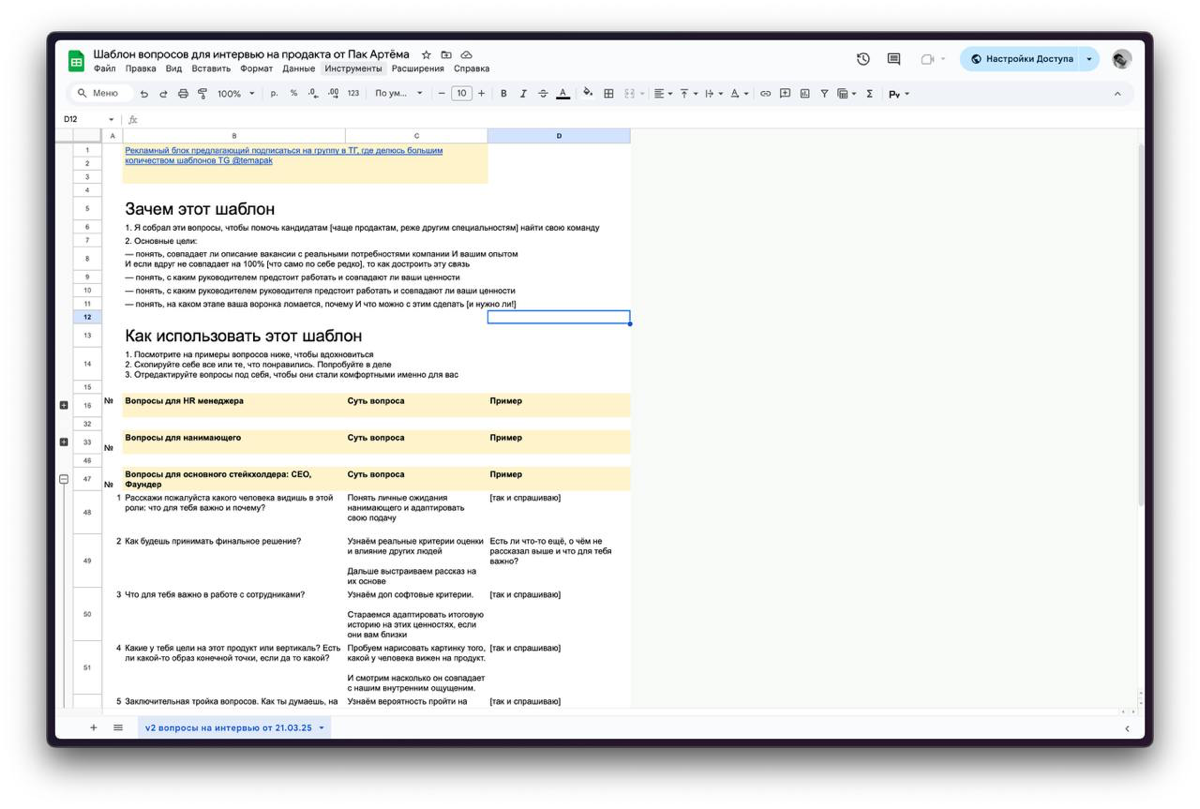Open the Вставить menu
This screenshot has height=809, width=1200.
(211, 69)
